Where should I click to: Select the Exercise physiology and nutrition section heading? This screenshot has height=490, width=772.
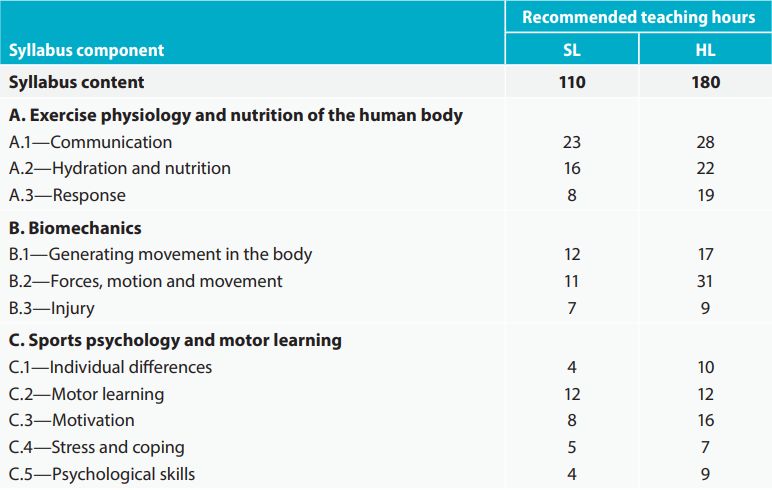click(x=236, y=115)
